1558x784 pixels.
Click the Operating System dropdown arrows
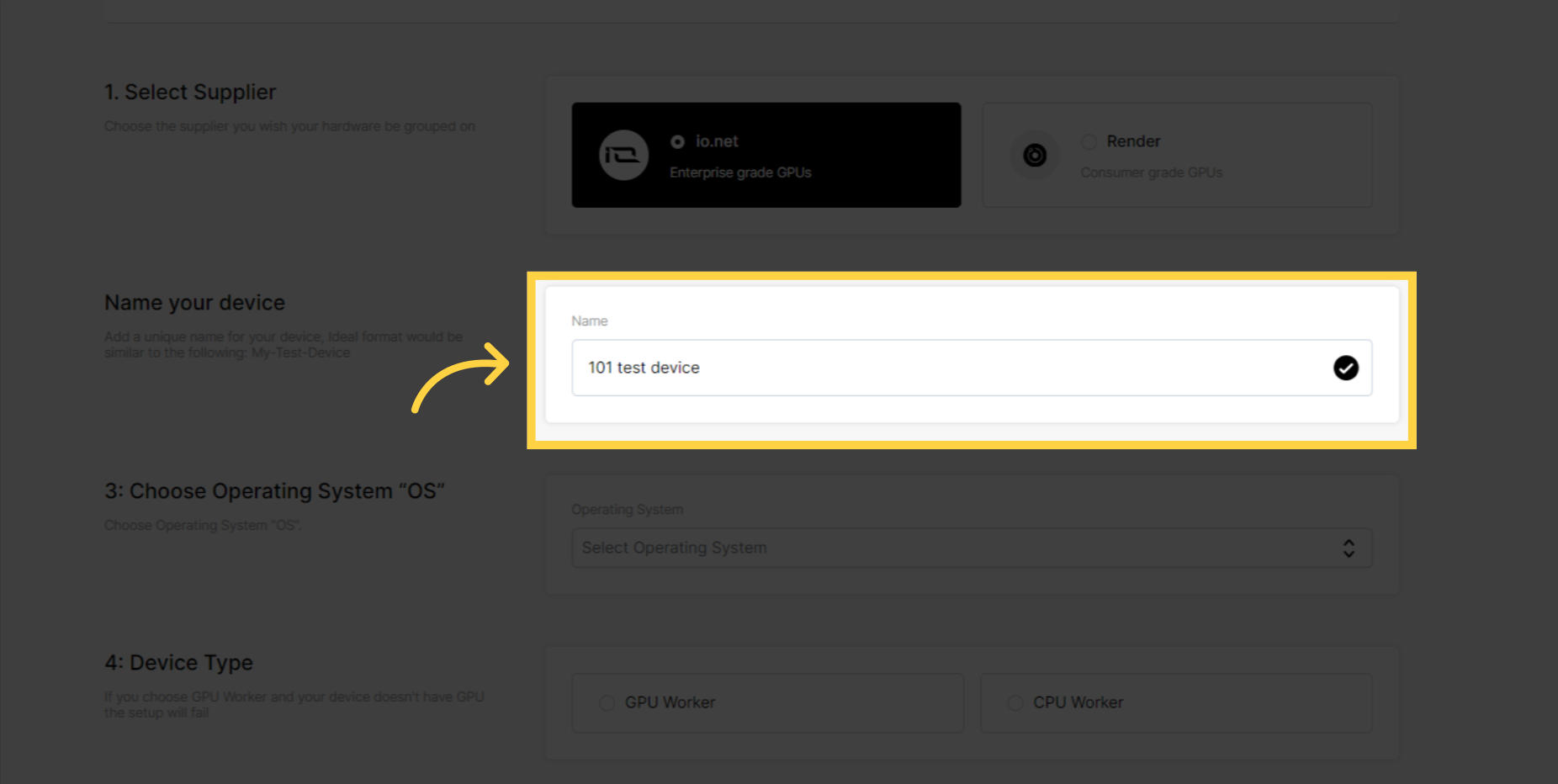1349,548
